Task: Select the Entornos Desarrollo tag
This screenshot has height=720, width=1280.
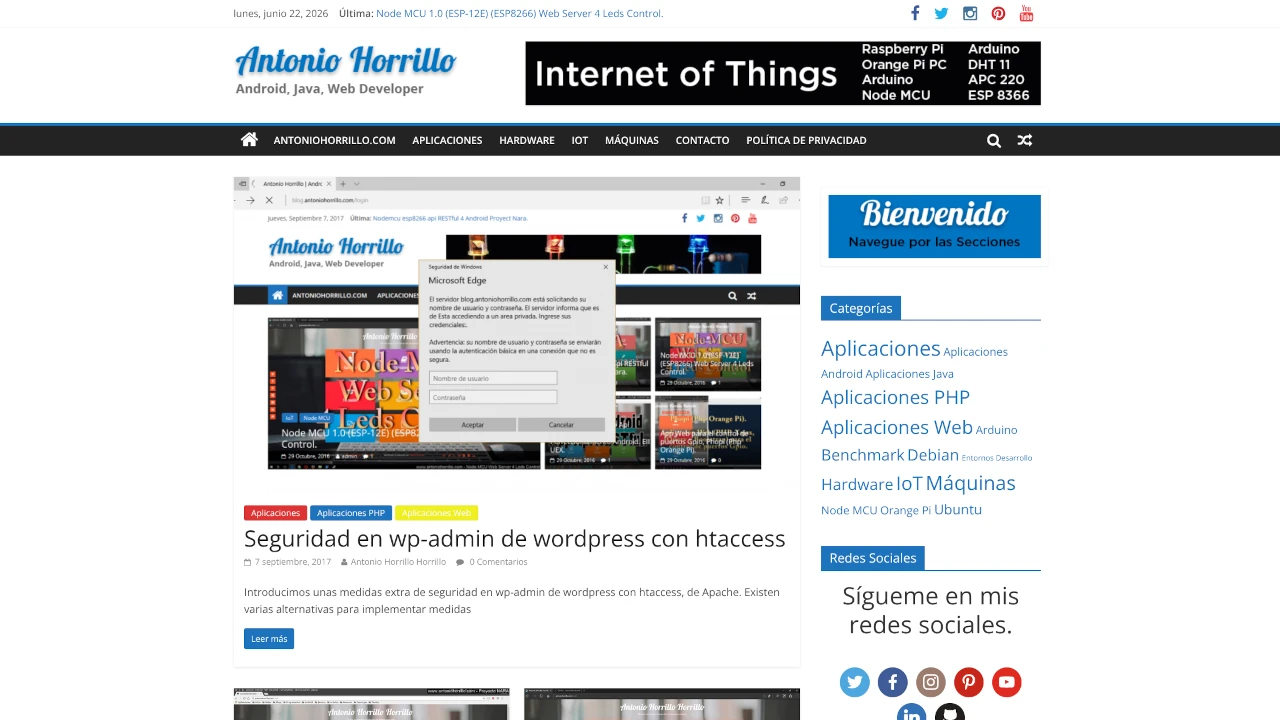Action: pos(997,458)
